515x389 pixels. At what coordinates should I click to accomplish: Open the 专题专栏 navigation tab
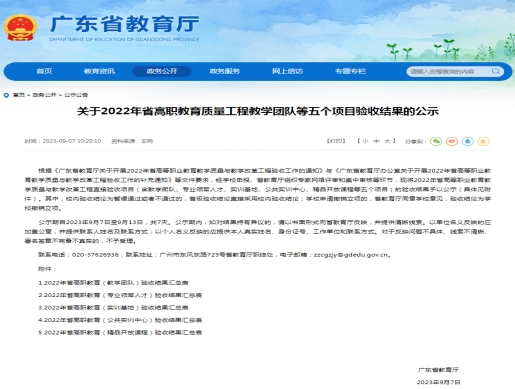(350, 71)
